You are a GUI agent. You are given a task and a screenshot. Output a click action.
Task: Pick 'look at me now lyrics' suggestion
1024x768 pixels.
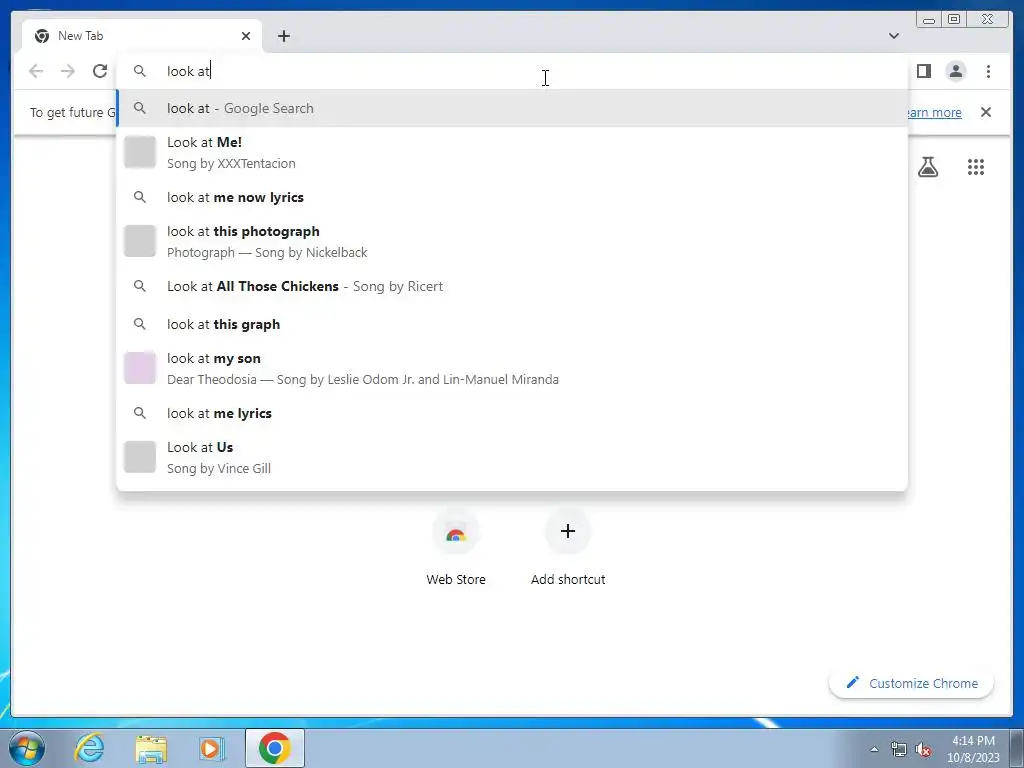pyautogui.click(x=512, y=197)
